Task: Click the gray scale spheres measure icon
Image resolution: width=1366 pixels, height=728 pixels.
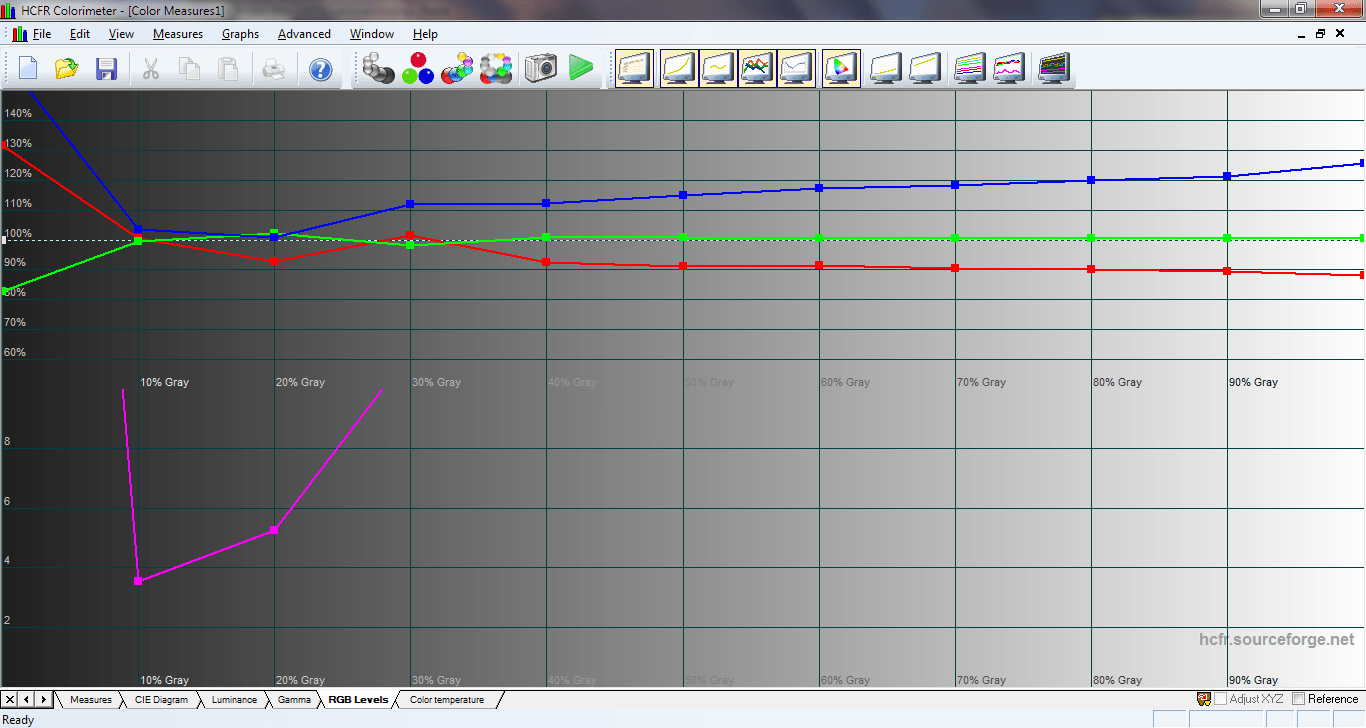Action: click(379, 69)
